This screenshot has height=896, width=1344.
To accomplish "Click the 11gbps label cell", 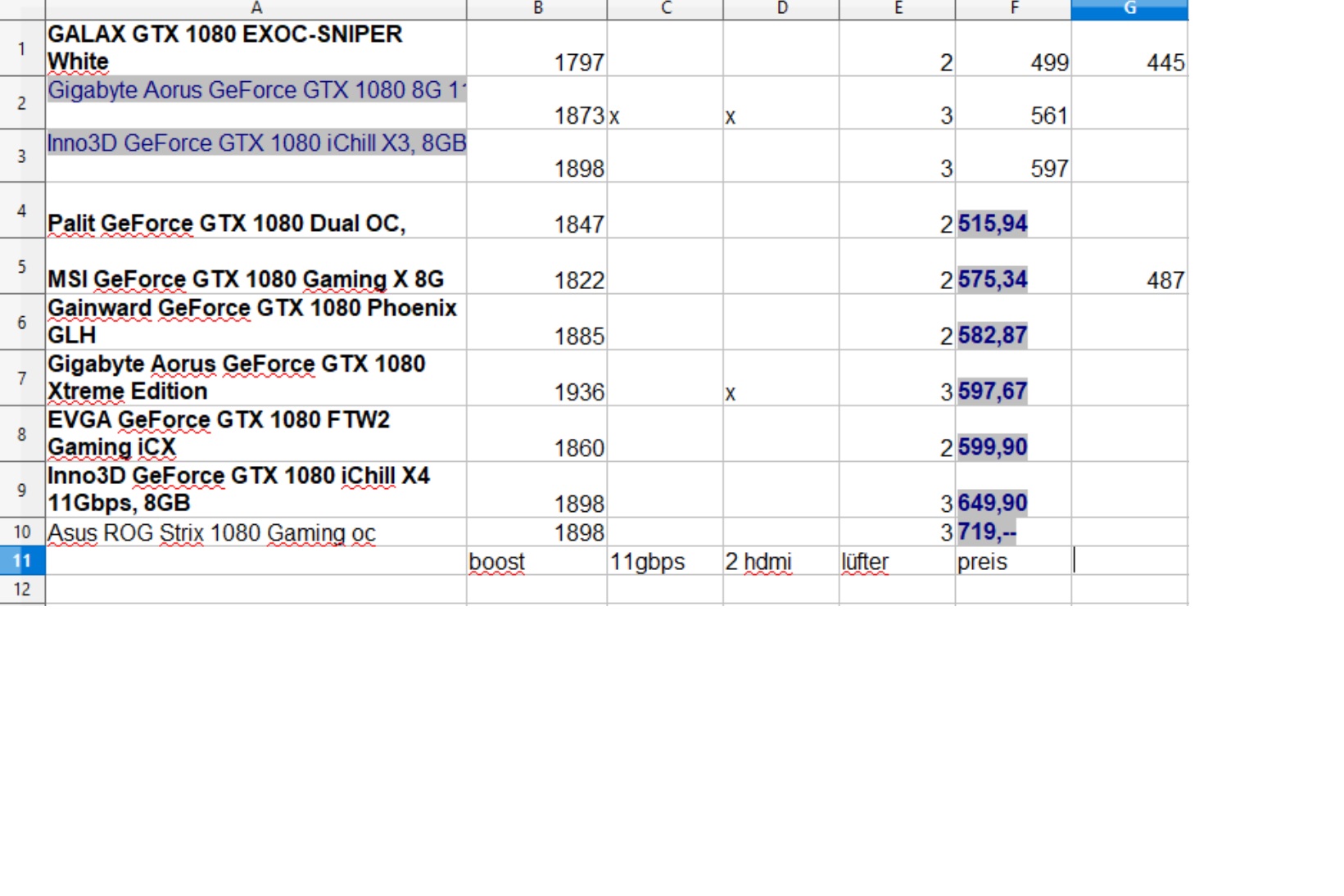I will point(665,561).
